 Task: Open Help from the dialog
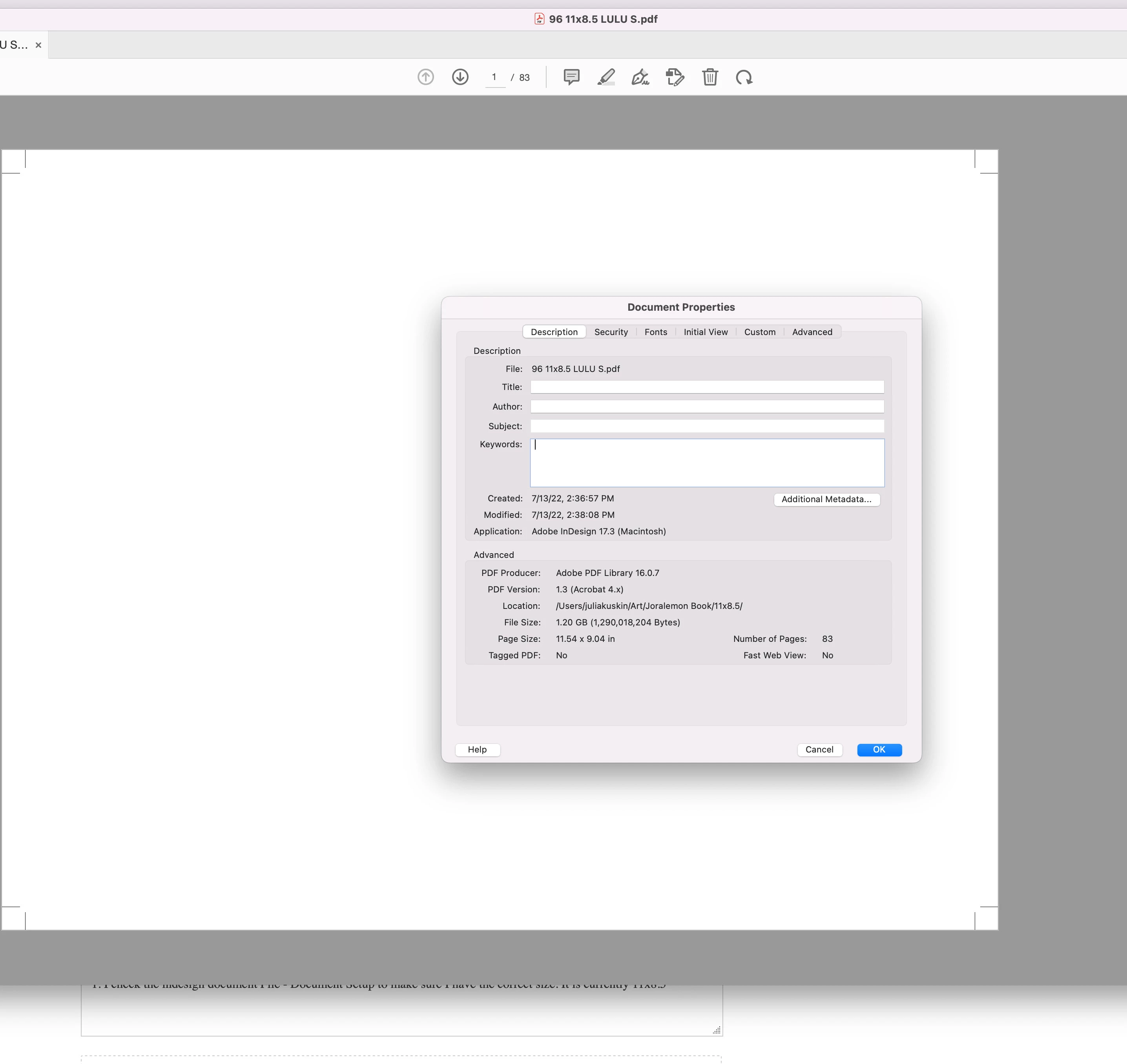coord(477,749)
